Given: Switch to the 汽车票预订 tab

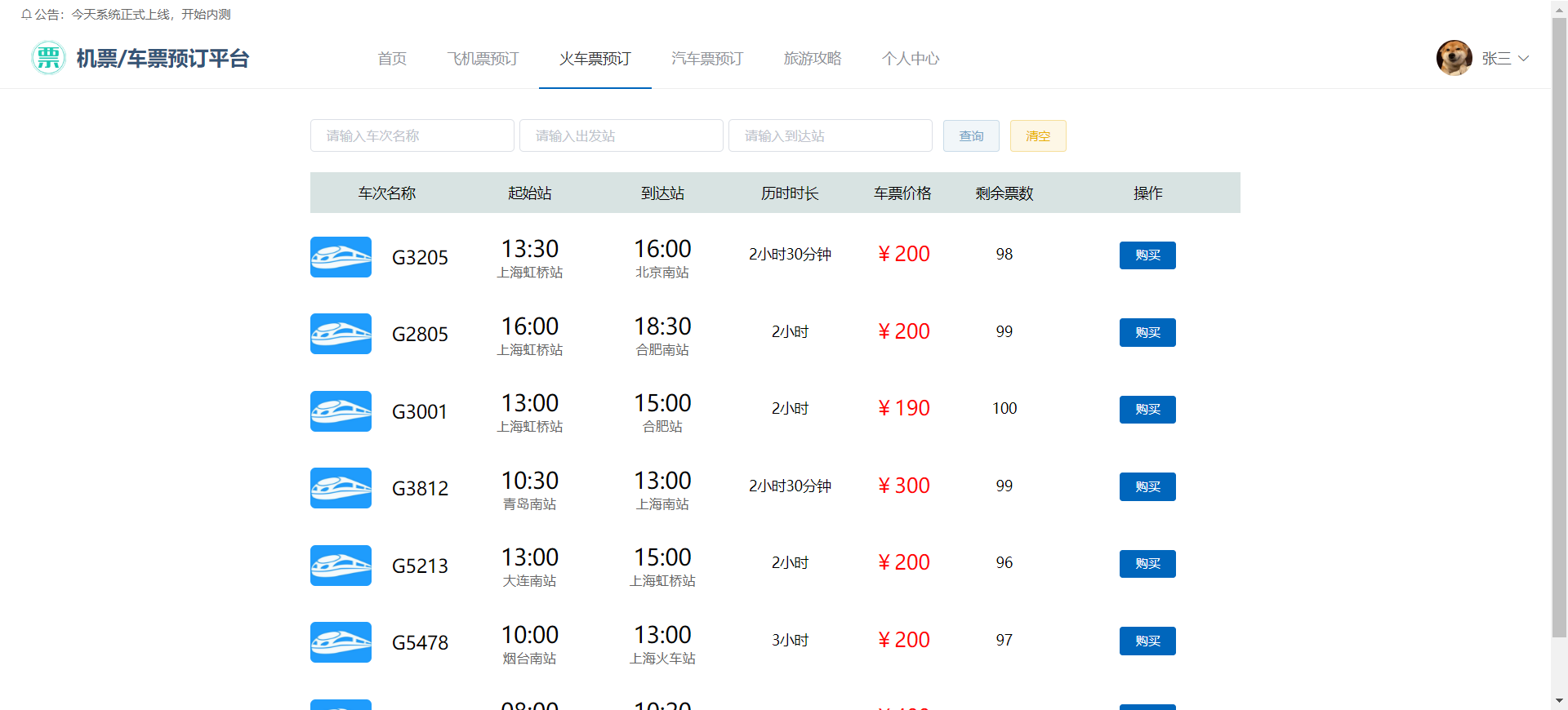Looking at the screenshot, I should (x=707, y=59).
